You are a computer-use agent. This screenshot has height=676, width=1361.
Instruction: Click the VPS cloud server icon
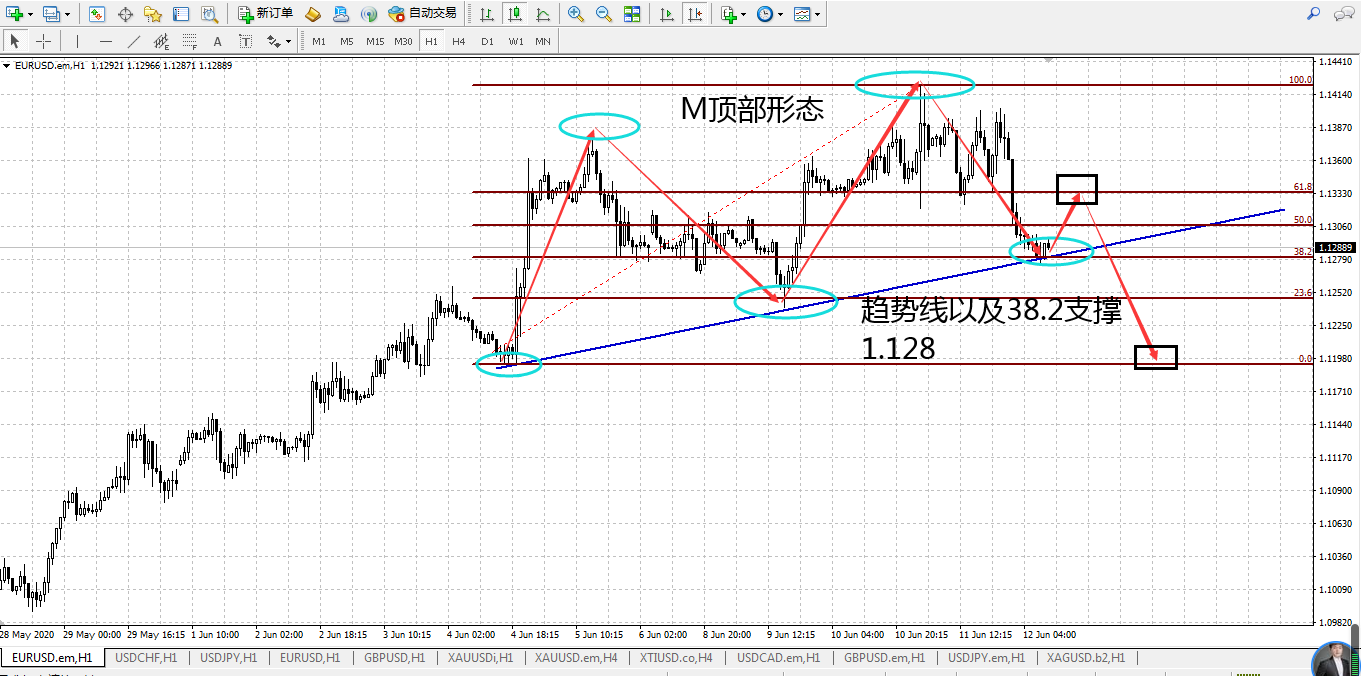click(341, 14)
